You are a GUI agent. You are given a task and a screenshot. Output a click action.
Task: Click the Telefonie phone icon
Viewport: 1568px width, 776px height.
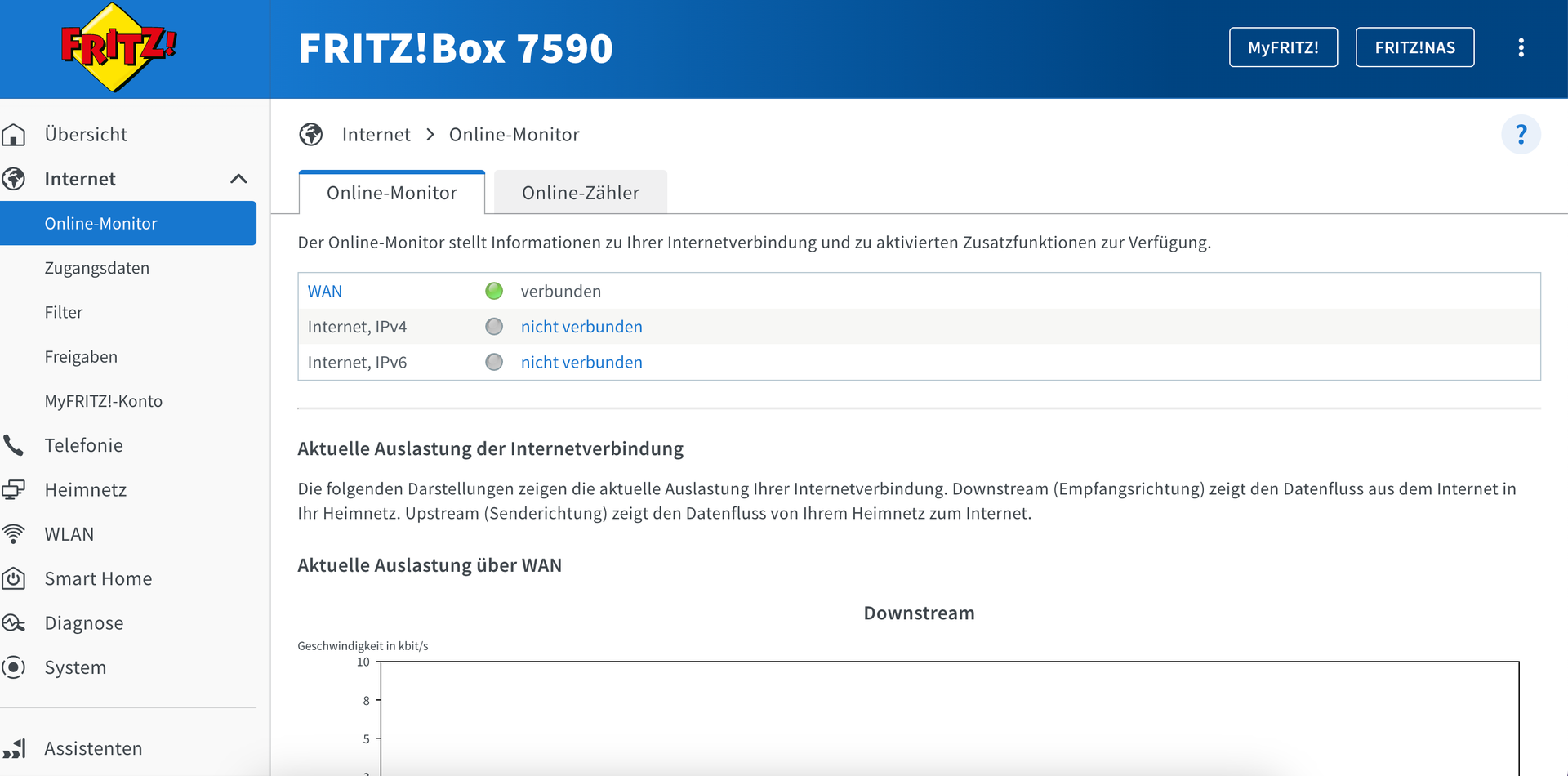(x=14, y=445)
